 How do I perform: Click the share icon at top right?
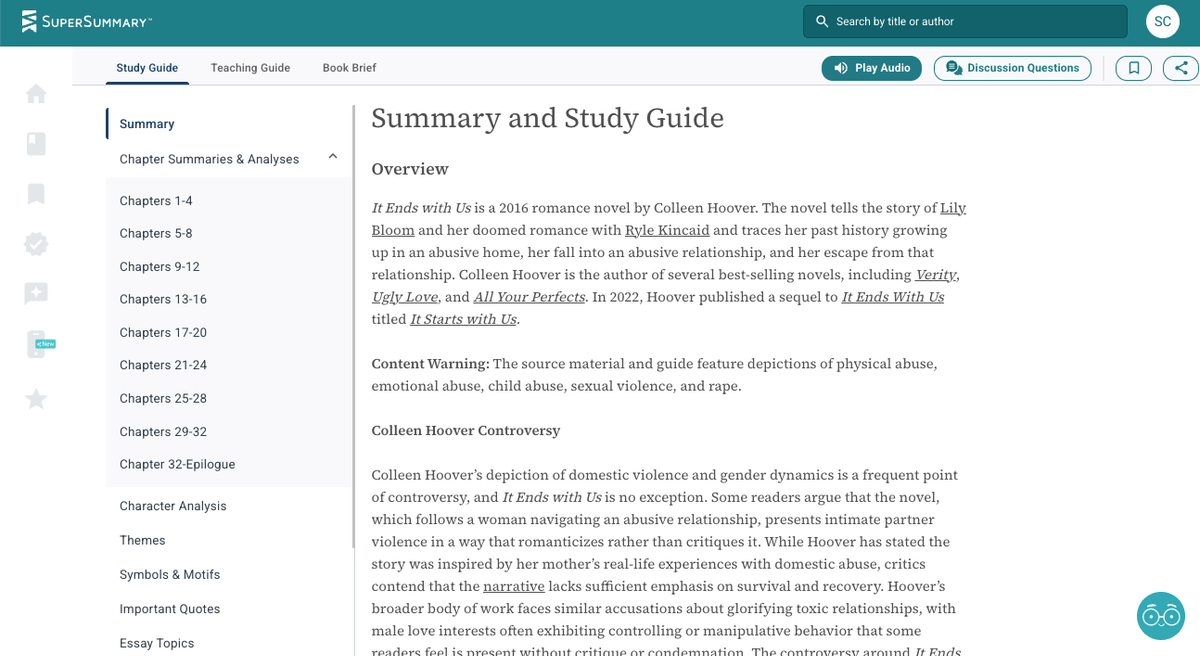coord(1181,68)
